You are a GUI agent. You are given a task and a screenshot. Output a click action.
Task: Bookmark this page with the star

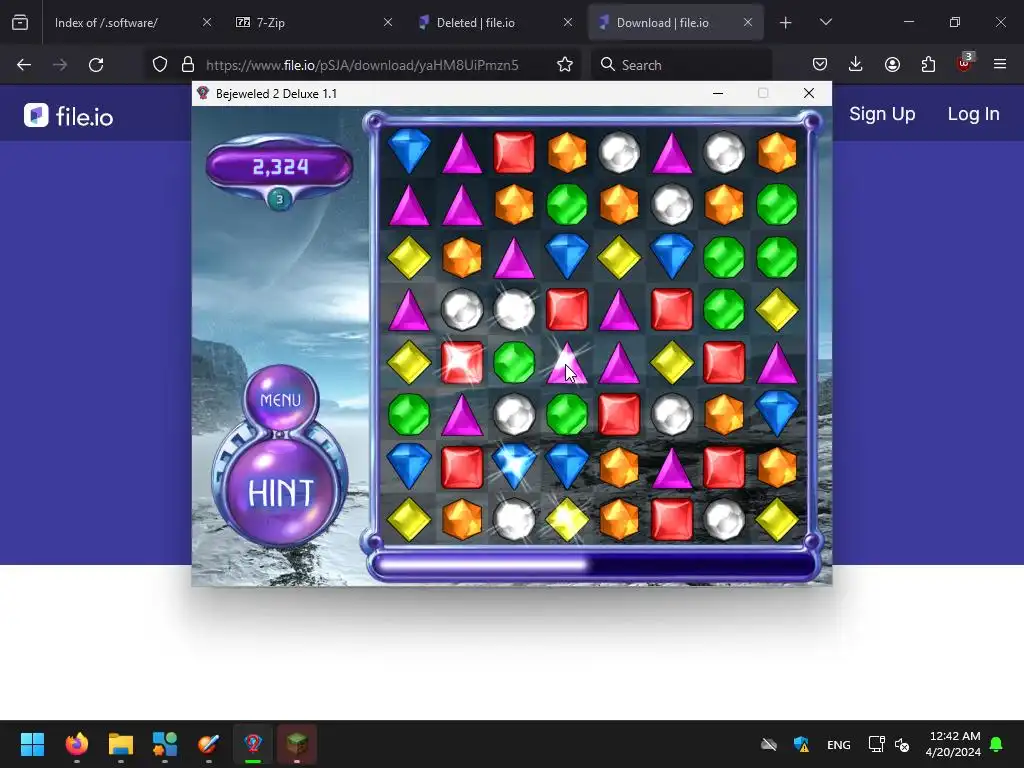tap(565, 65)
